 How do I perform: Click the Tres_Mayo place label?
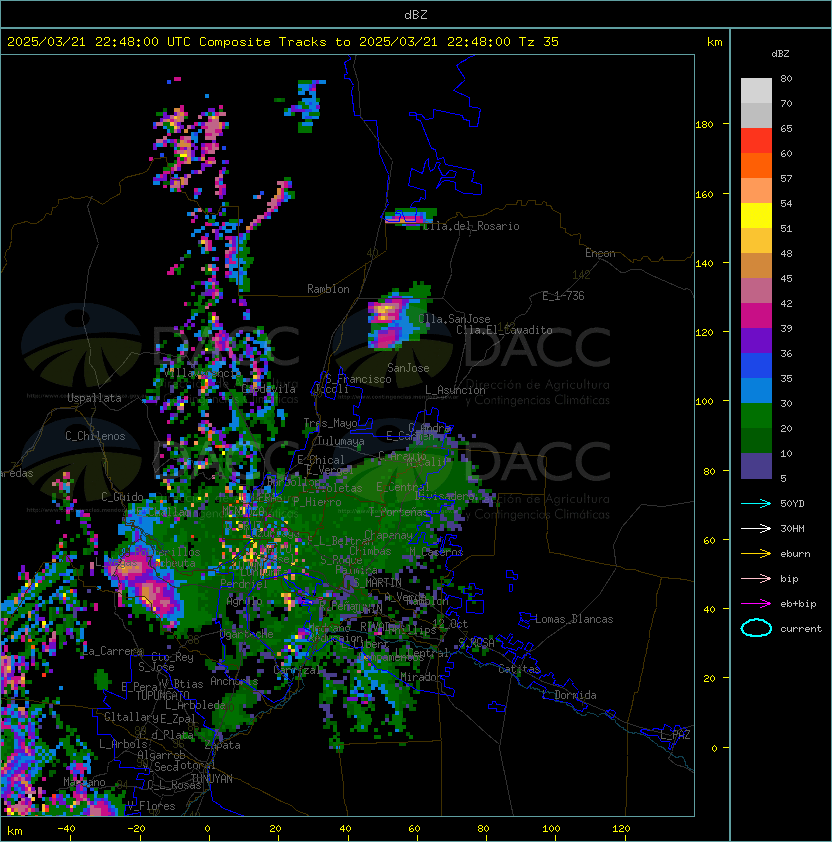[x=330, y=423]
